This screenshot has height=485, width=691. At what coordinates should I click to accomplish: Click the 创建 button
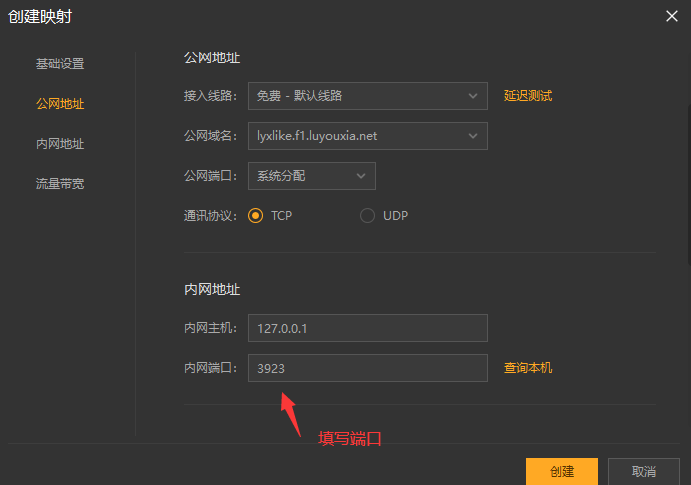point(562,471)
